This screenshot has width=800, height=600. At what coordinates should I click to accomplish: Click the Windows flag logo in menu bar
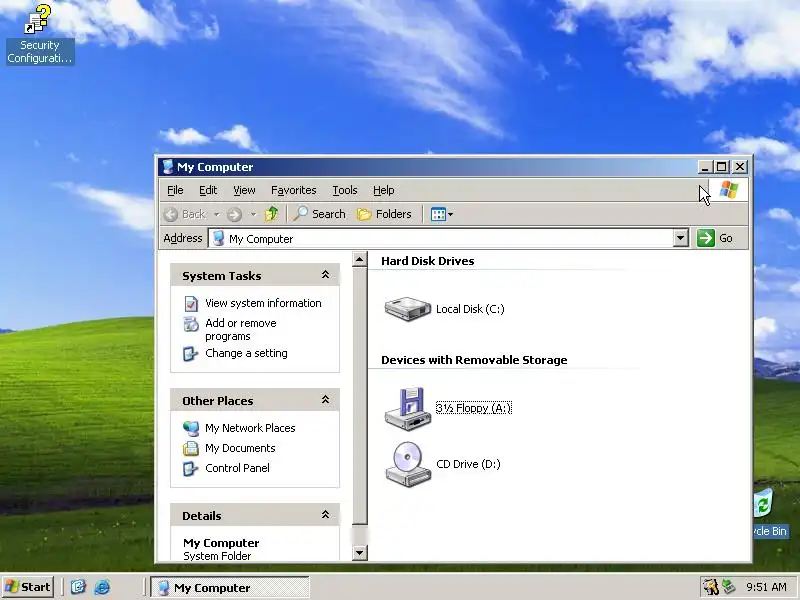pos(729,190)
